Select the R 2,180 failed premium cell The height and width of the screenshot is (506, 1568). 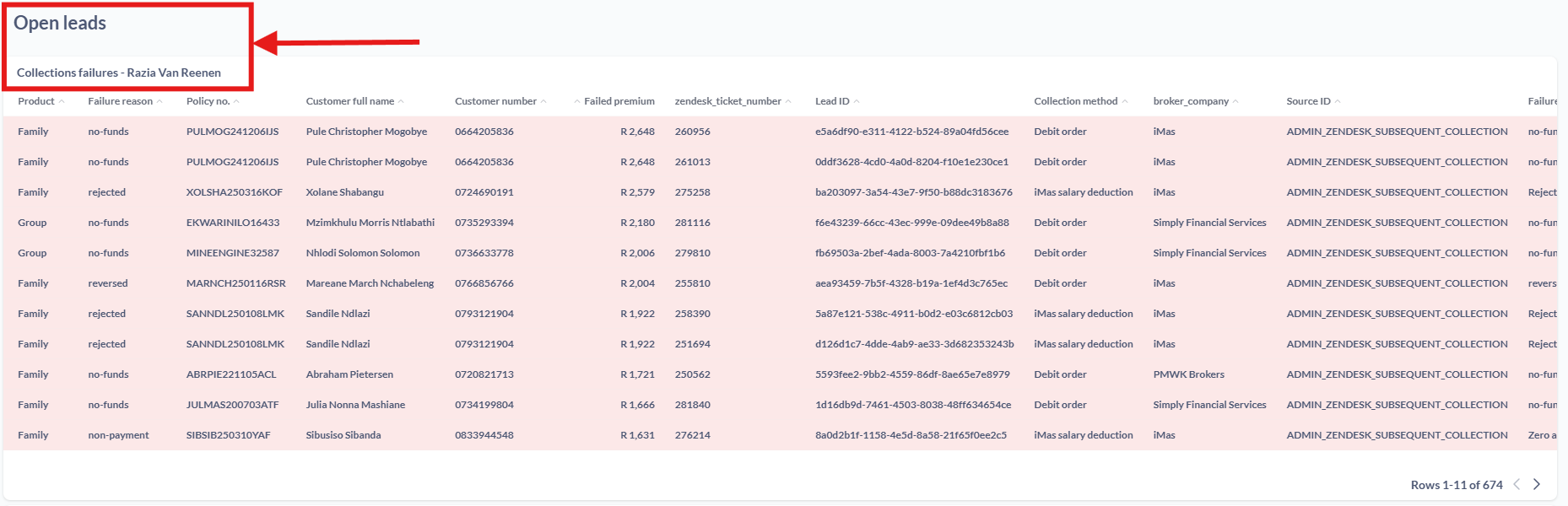(x=637, y=223)
